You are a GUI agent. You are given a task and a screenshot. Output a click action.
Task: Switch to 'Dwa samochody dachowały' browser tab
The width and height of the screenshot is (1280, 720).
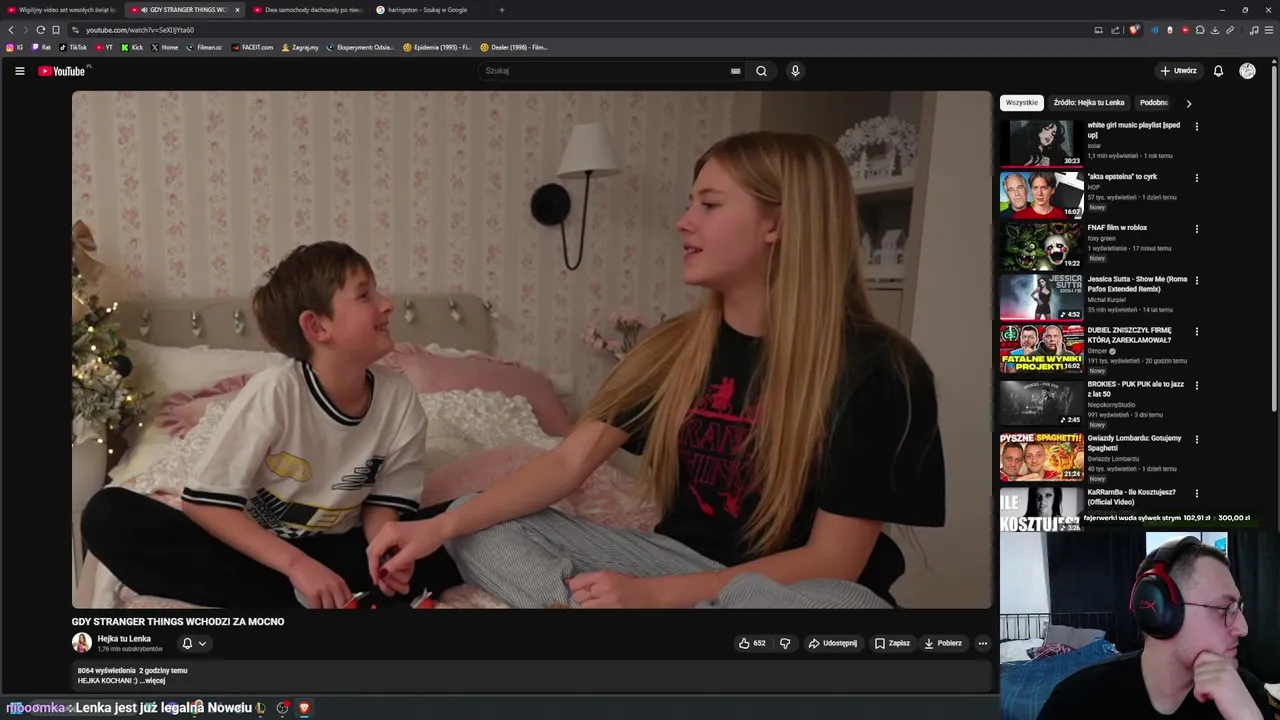click(x=308, y=10)
